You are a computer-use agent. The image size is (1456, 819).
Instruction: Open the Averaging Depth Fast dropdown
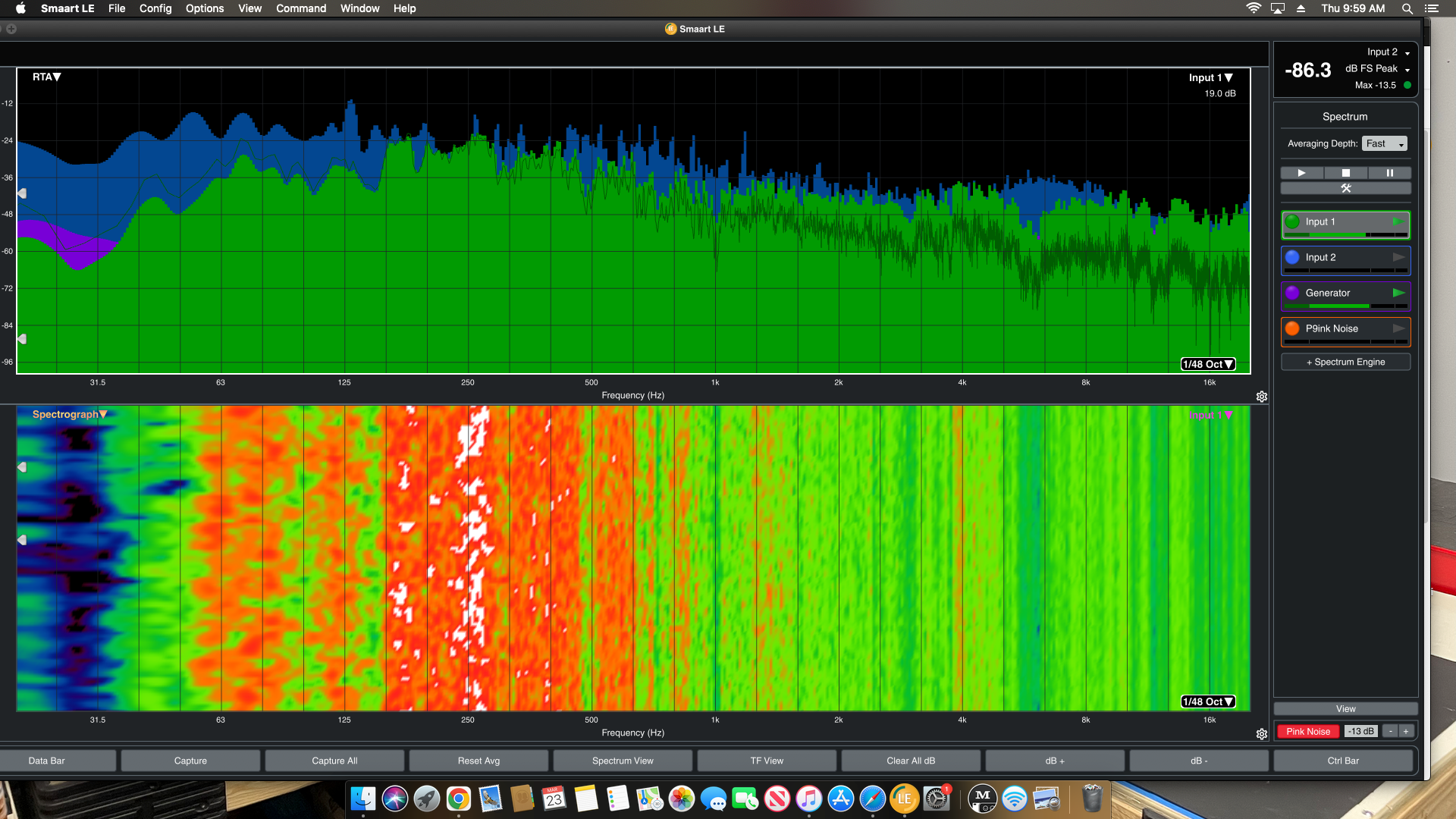click(1385, 144)
